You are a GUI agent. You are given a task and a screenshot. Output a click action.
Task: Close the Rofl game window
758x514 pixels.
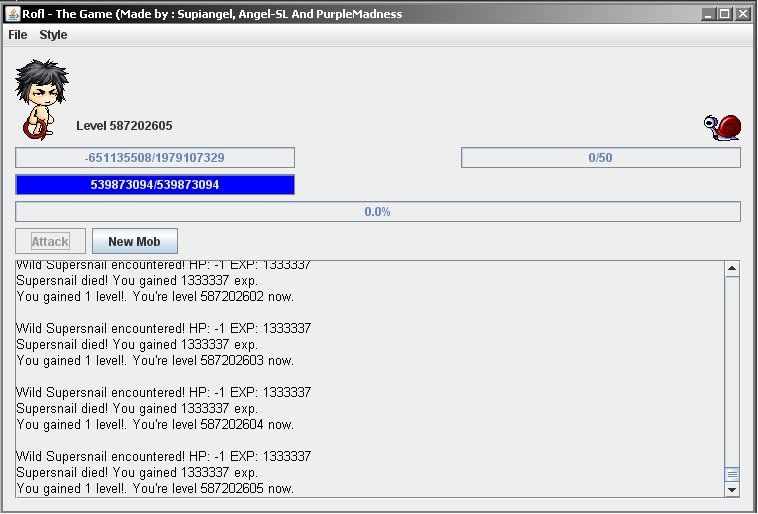tap(742, 14)
